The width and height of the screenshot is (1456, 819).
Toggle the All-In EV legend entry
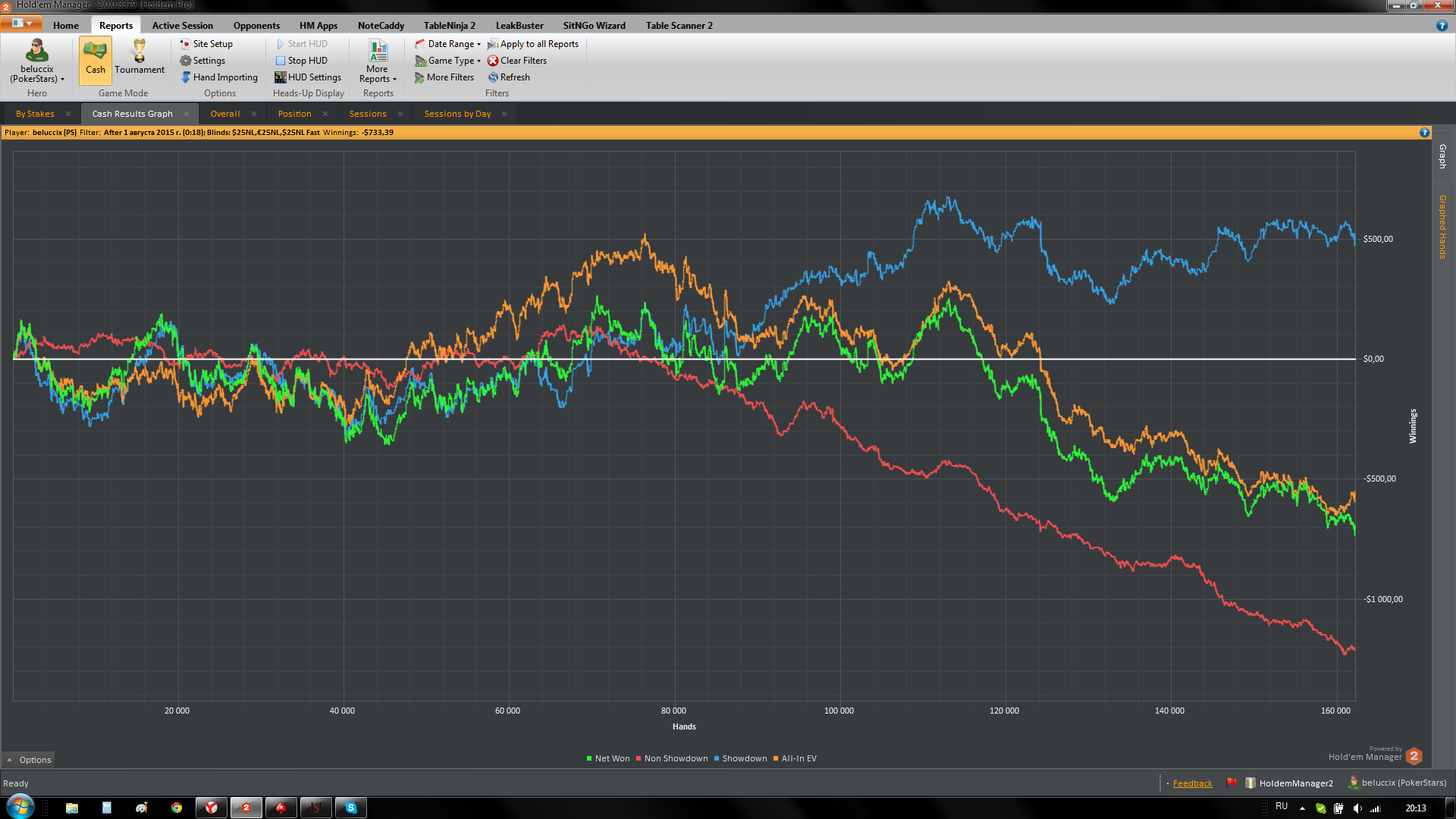[x=798, y=758]
